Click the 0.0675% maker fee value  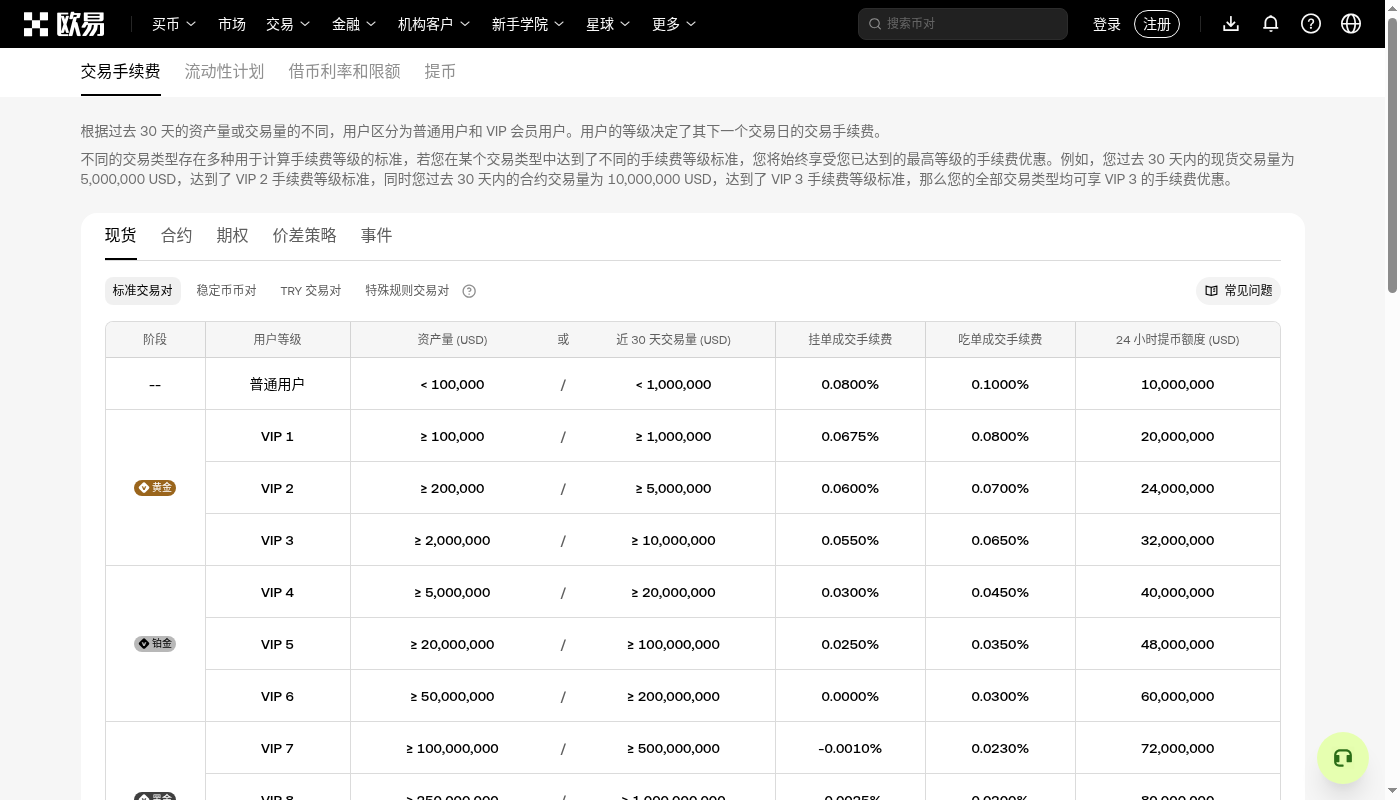coord(851,437)
